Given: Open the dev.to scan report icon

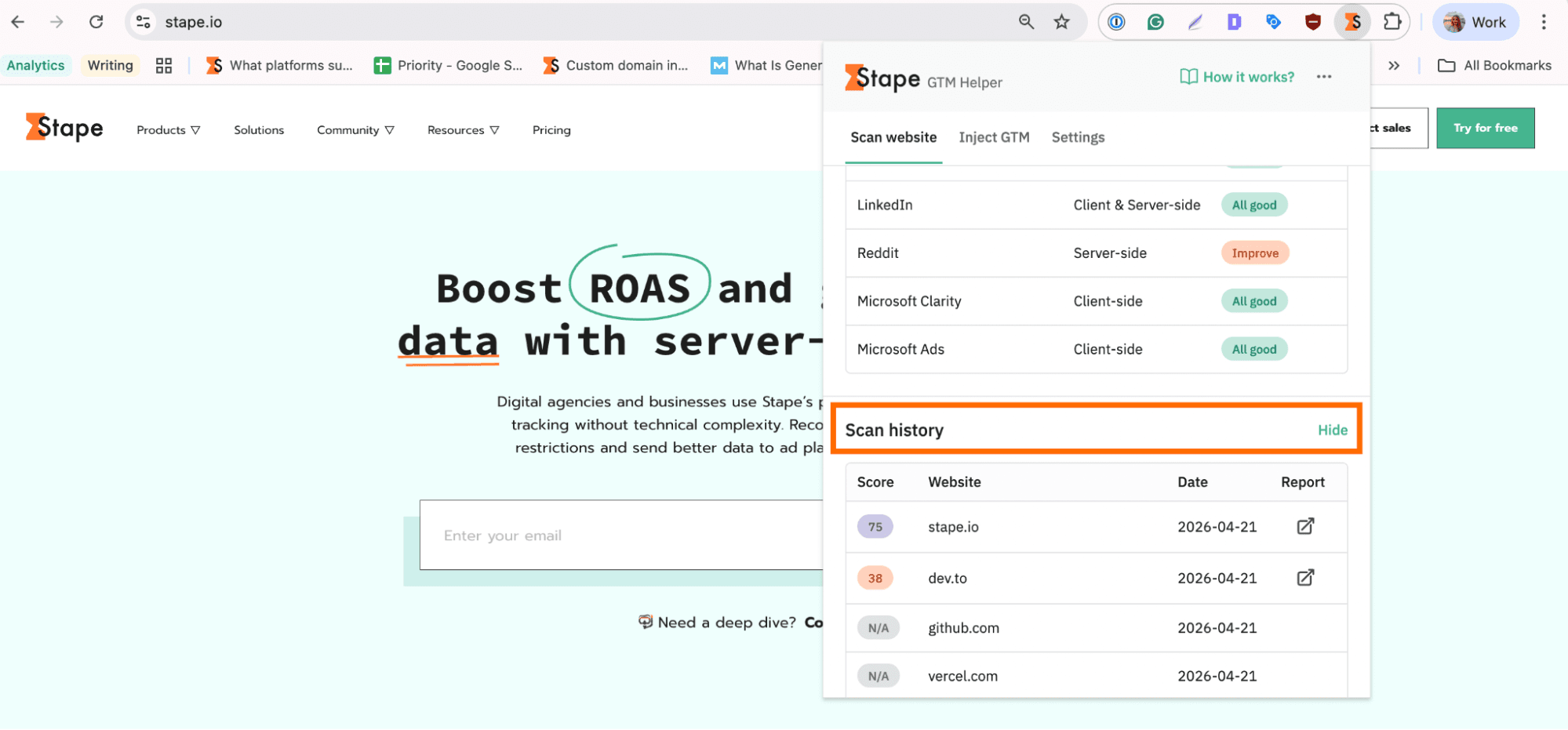Looking at the screenshot, I should coord(1304,578).
